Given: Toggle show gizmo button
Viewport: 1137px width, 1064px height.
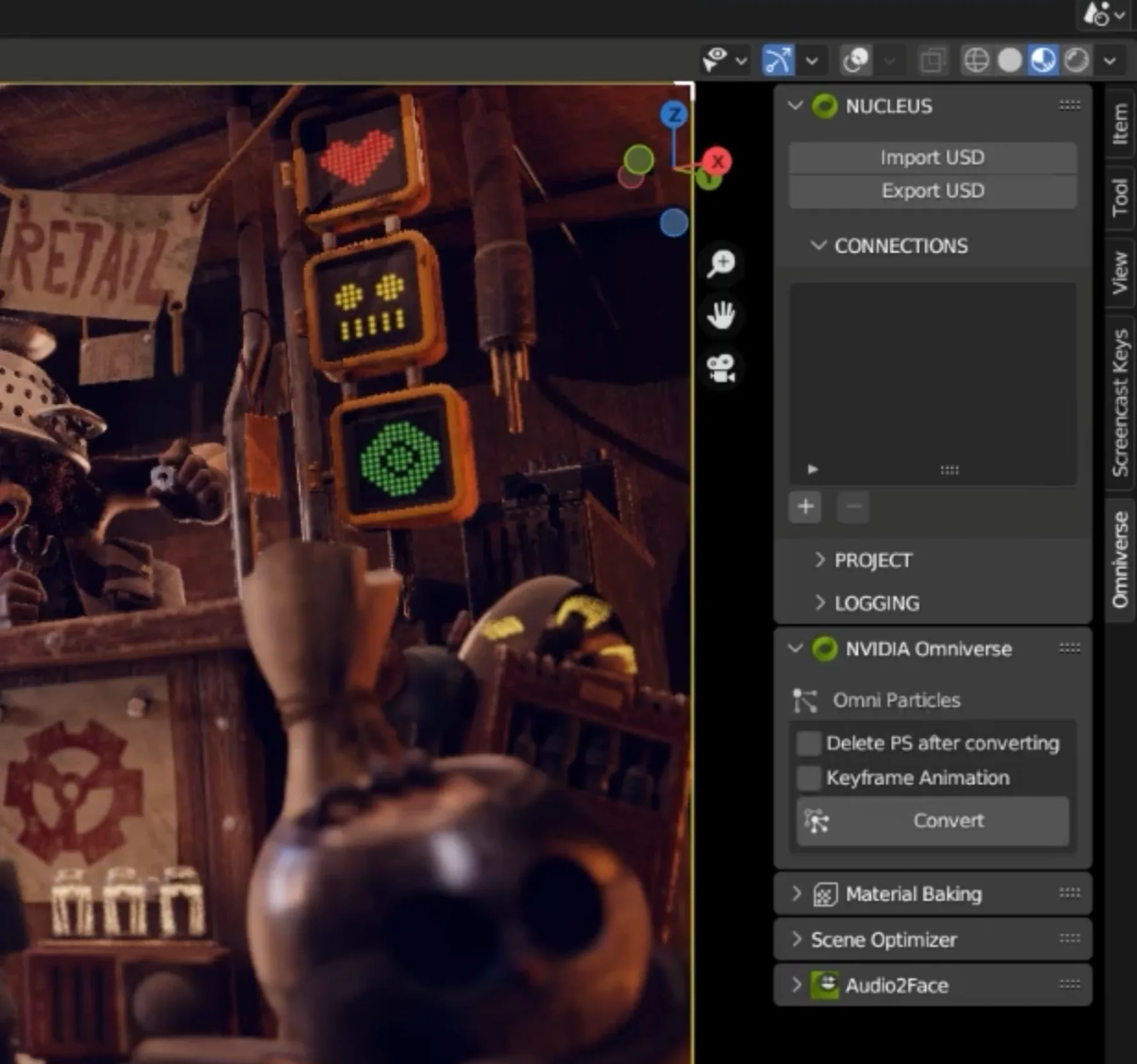Looking at the screenshot, I should [x=778, y=61].
